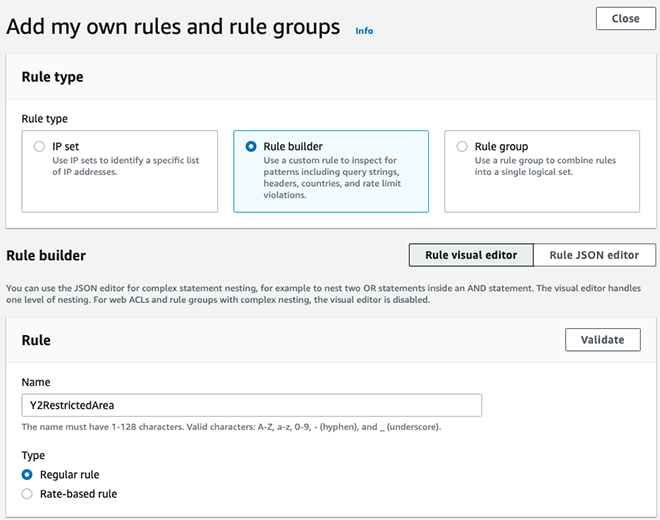The image size is (660, 520).
Task: Select the Rule group radio button
Action: pyautogui.click(x=462, y=147)
